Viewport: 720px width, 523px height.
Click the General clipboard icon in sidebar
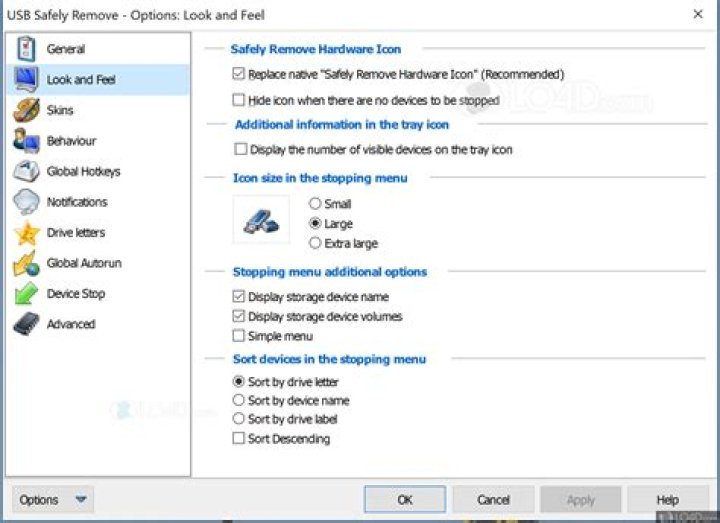coord(26,49)
